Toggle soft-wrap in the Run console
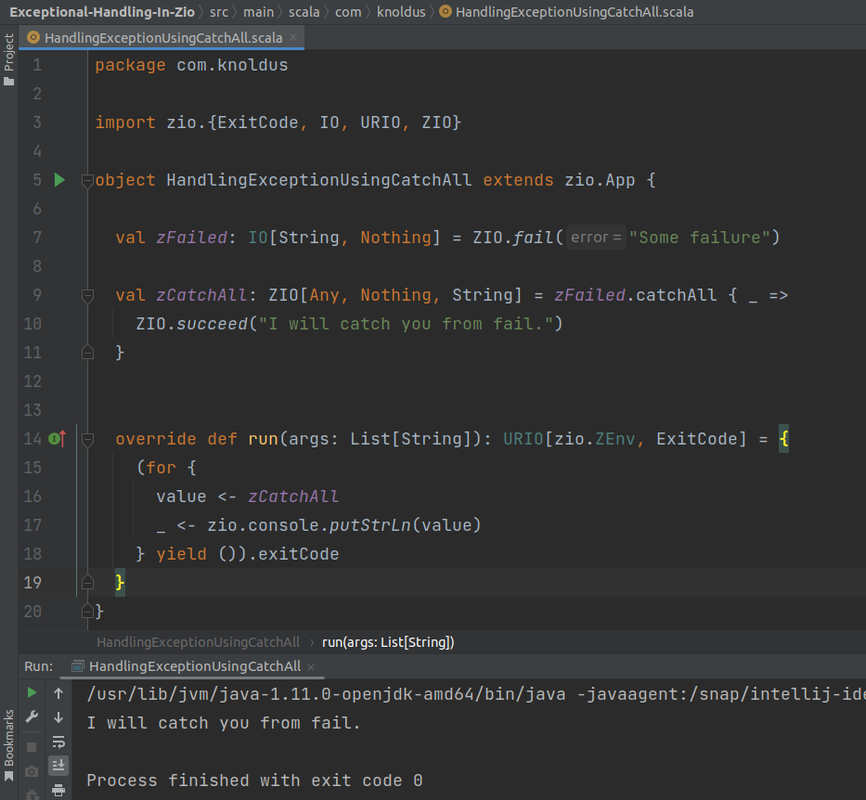Viewport: 866px width, 800px height. pos(59,741)
